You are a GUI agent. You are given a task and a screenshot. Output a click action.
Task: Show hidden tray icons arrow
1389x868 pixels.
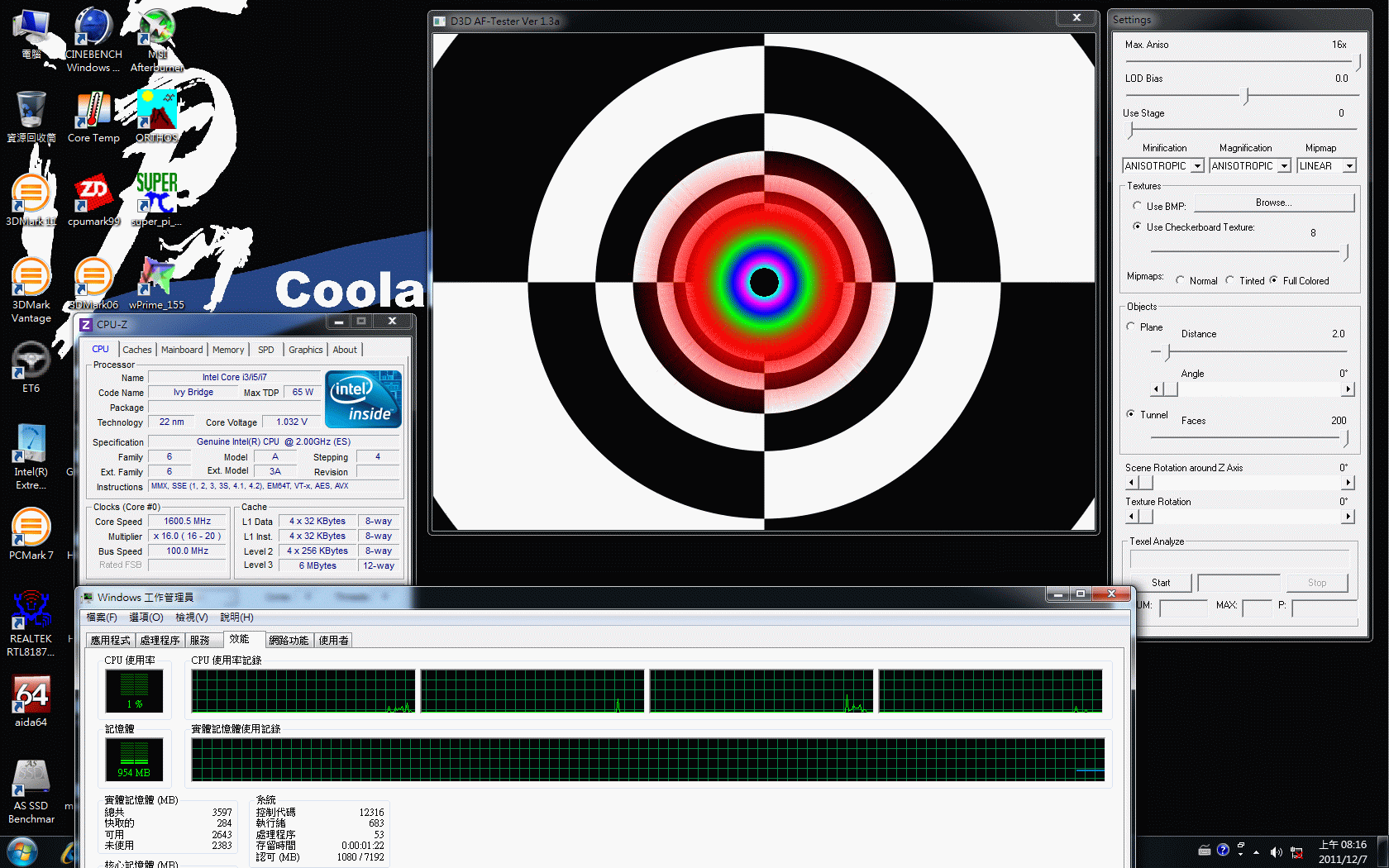[1256, 851]
